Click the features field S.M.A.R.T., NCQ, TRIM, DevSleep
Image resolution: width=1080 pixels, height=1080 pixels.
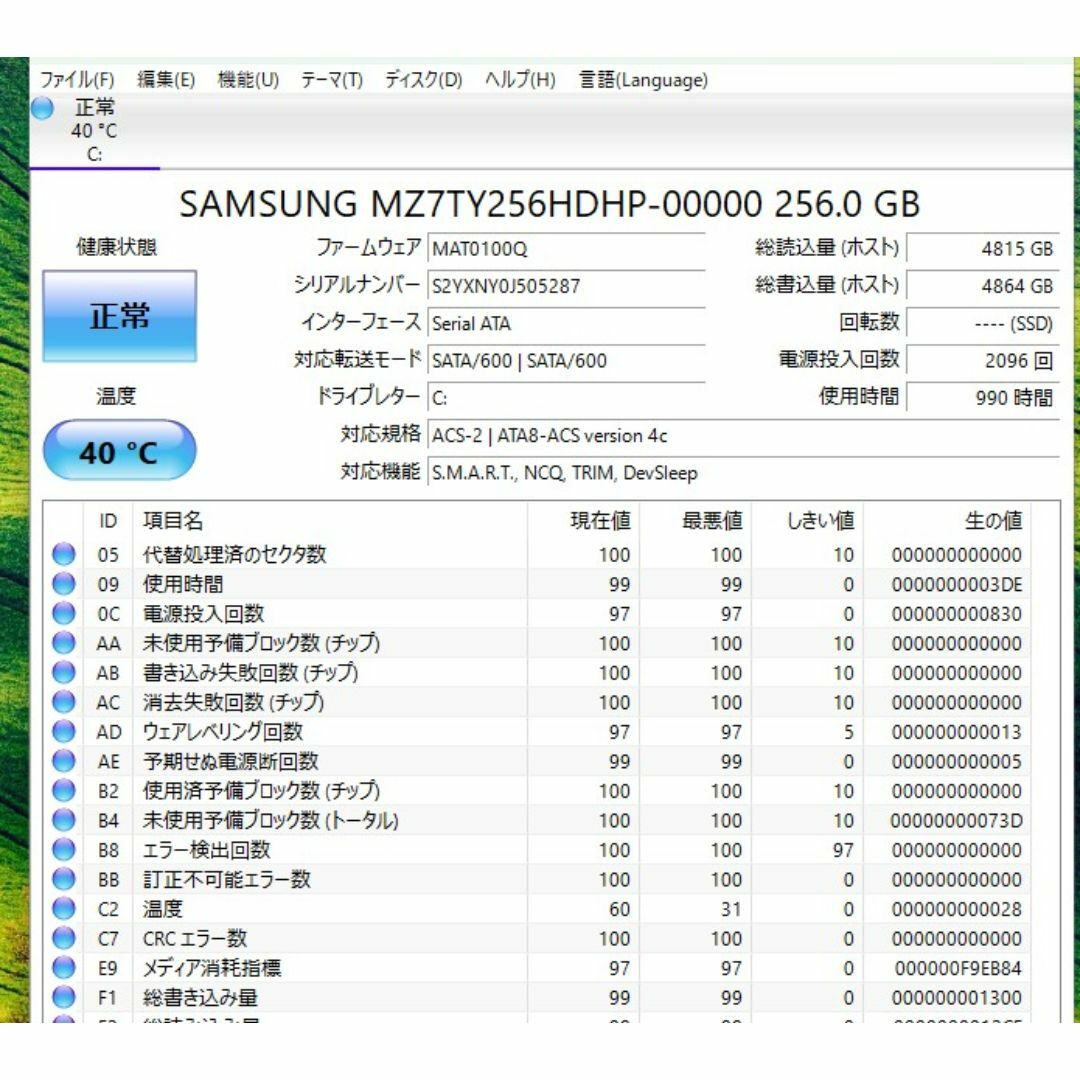tap(743, 472)
